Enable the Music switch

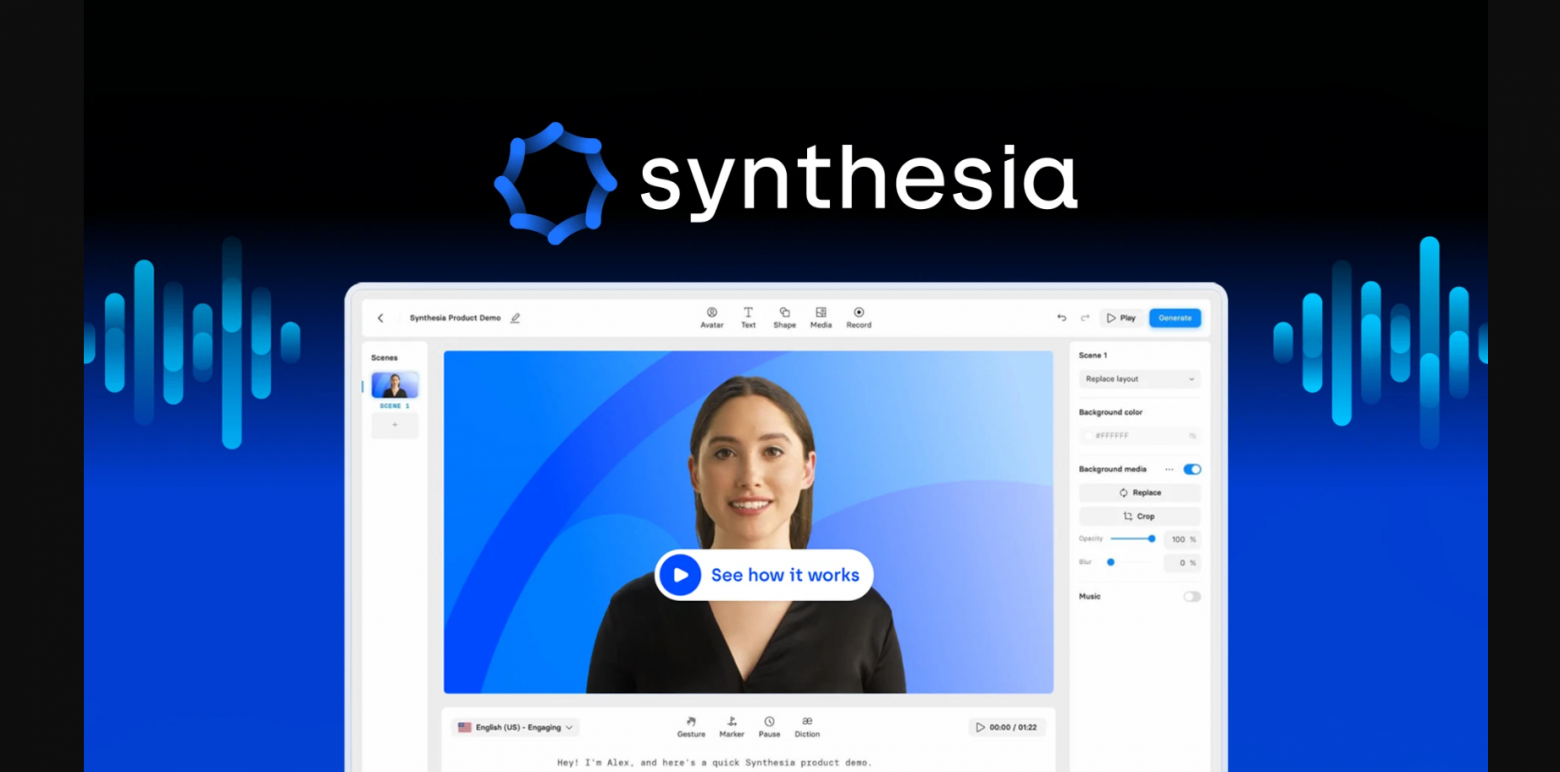click(x=1192, y=597)
